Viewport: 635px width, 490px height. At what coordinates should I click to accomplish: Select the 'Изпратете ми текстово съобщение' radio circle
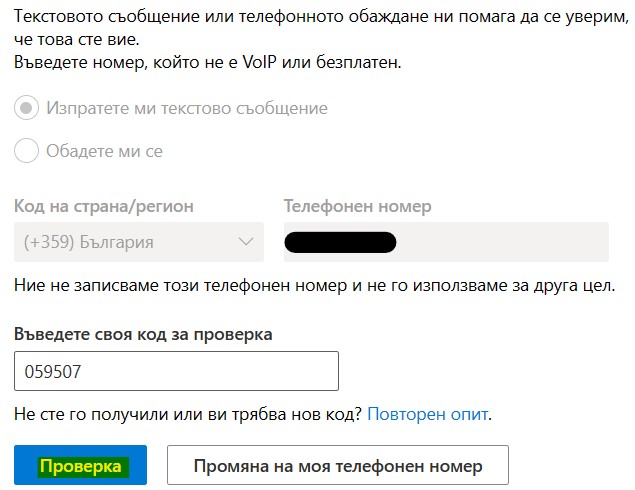pyautogui.click(x=28, y=108)
